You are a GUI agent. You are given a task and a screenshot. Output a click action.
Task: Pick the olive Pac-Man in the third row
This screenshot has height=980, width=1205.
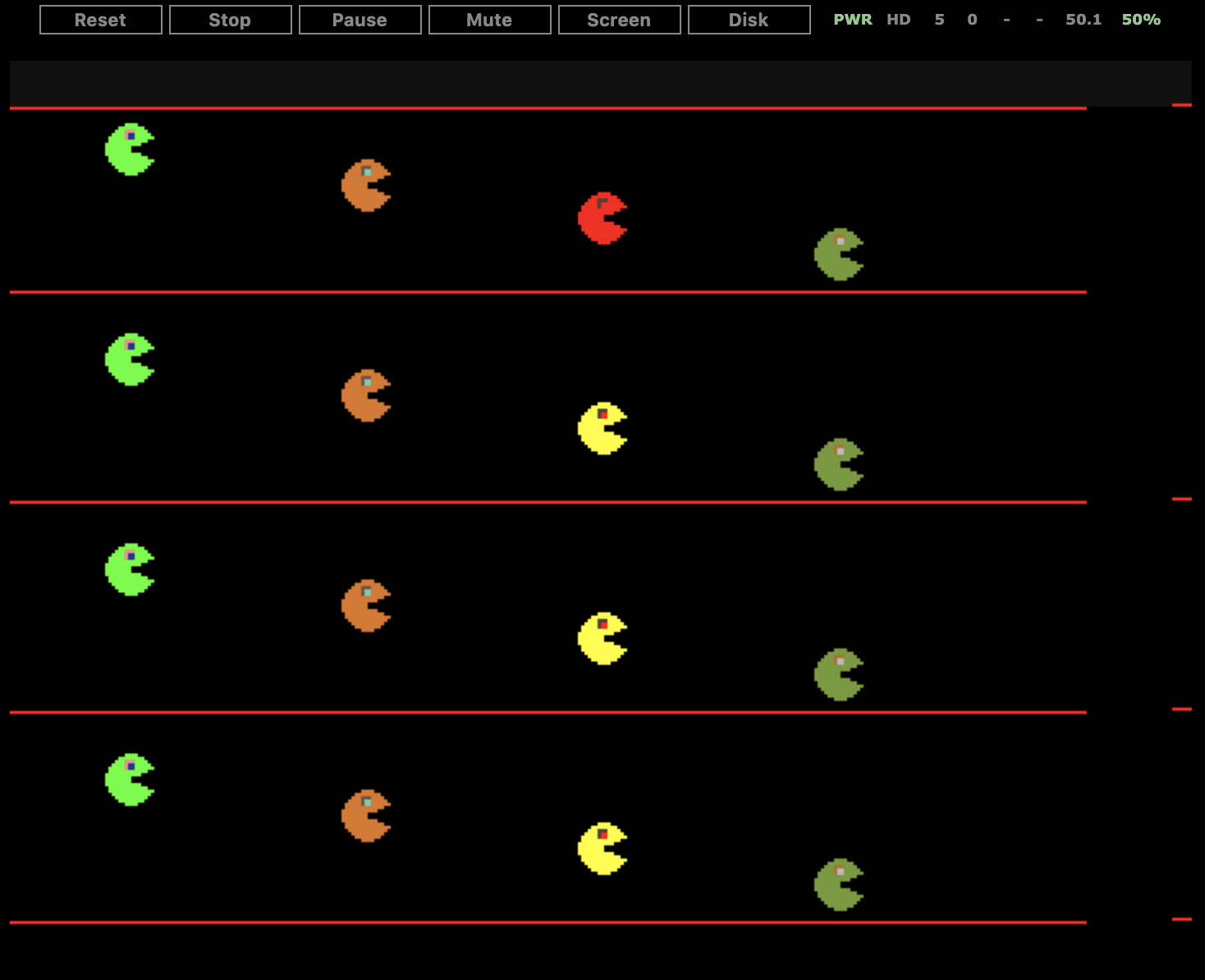(x=839, y=675)
